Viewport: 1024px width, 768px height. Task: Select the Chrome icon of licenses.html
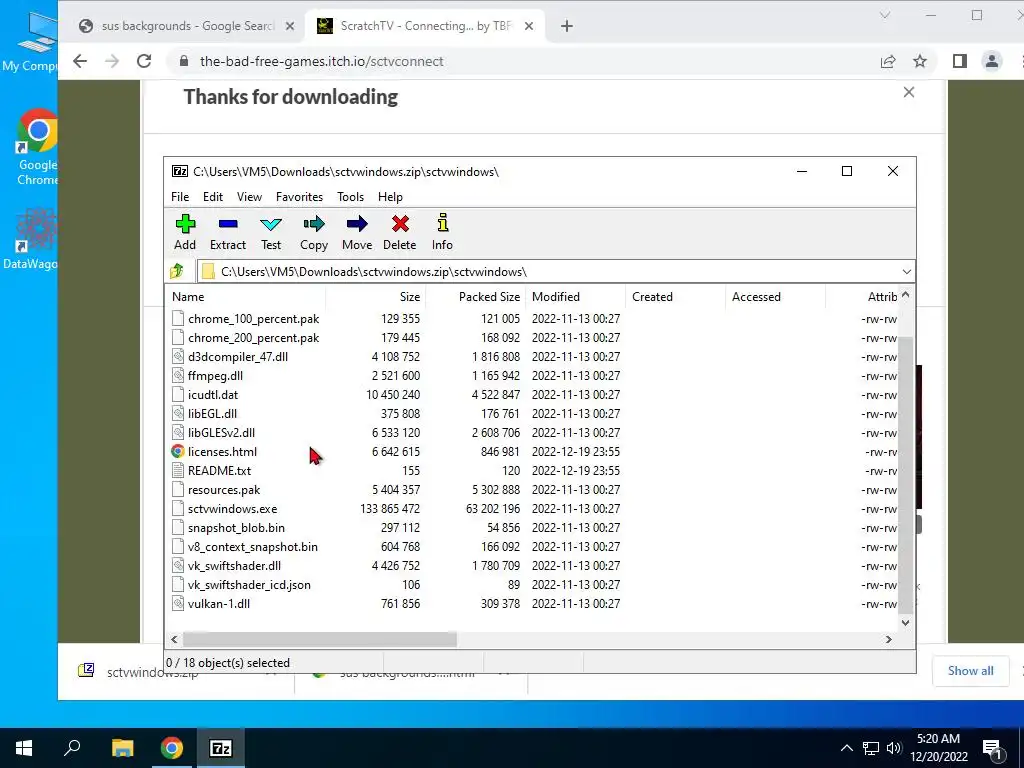pos(178,451)
